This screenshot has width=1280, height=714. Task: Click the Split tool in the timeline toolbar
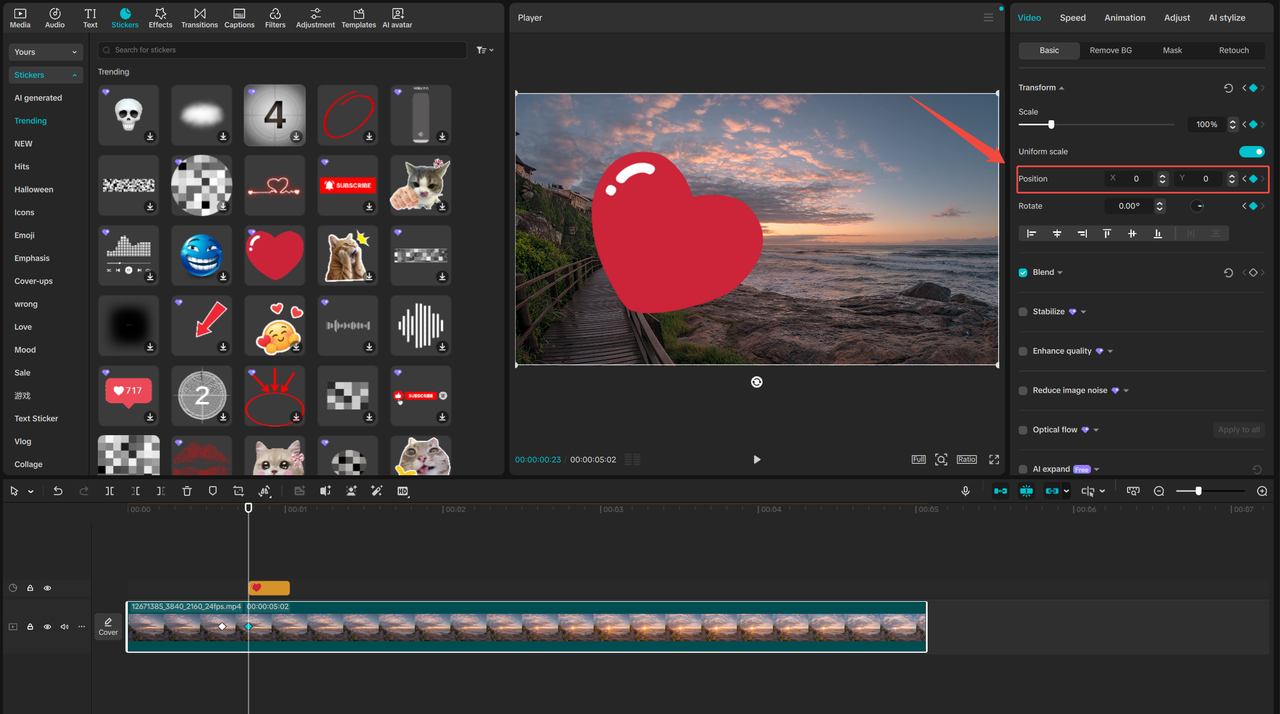111,491
